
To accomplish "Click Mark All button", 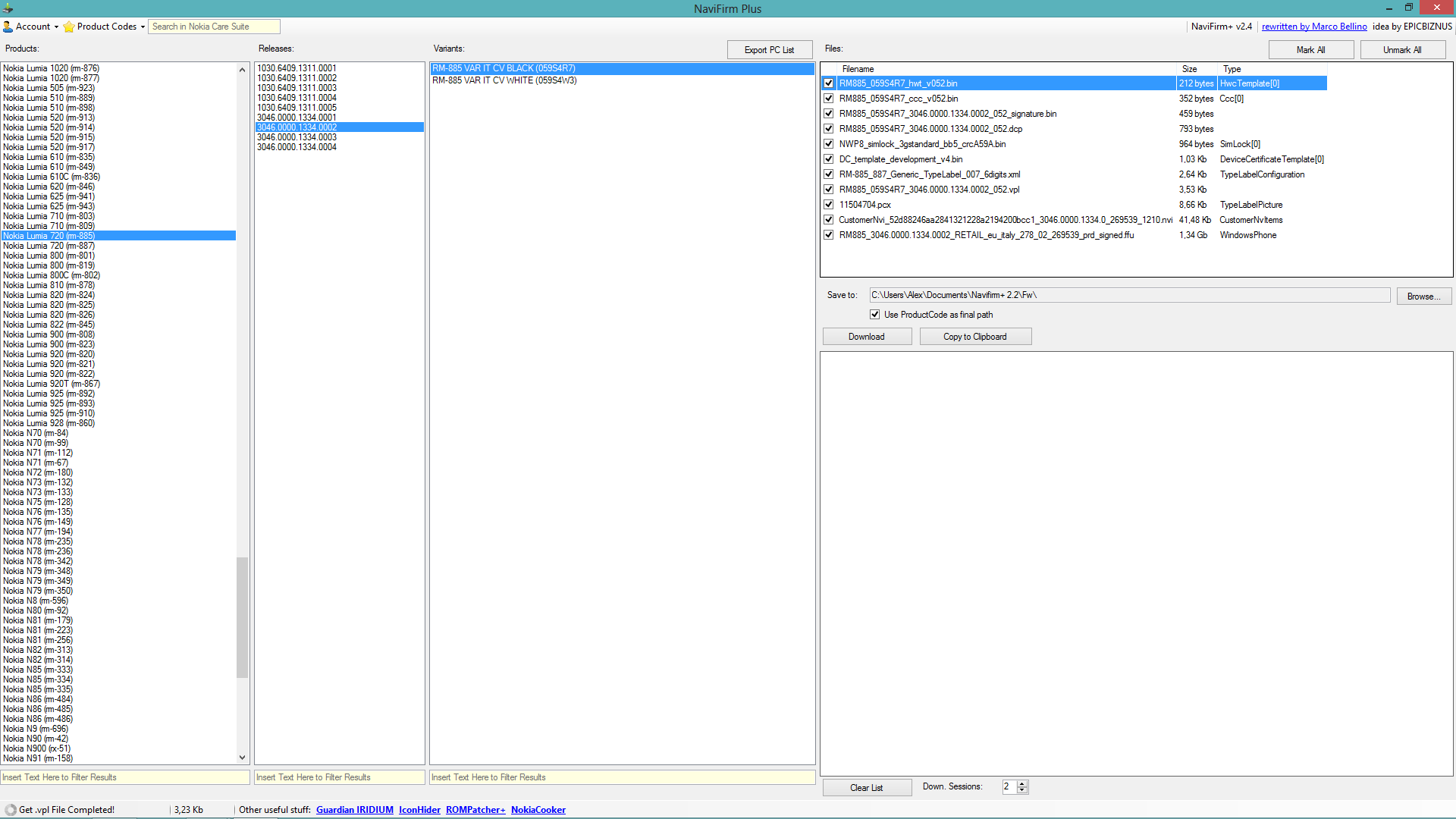I will point(1310,50).
